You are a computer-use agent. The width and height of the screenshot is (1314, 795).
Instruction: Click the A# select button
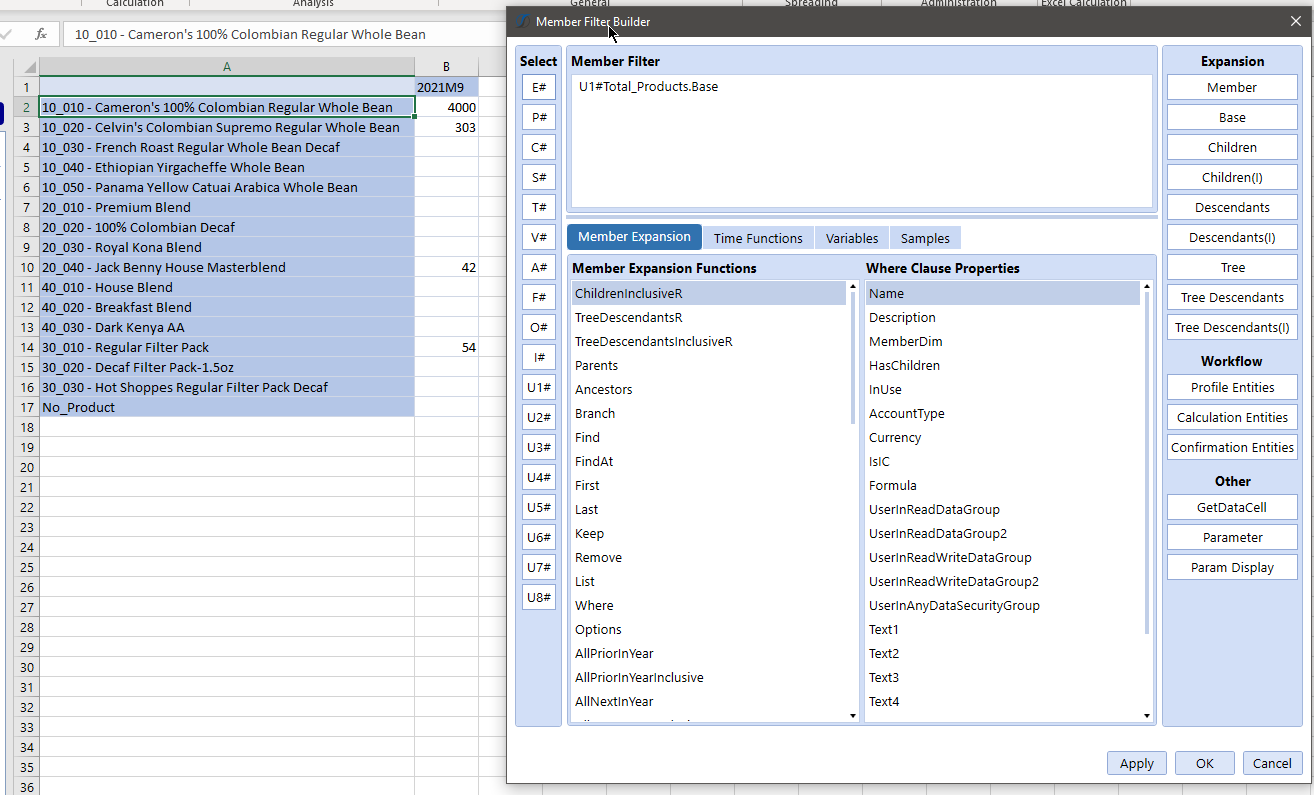click(539, 267)
